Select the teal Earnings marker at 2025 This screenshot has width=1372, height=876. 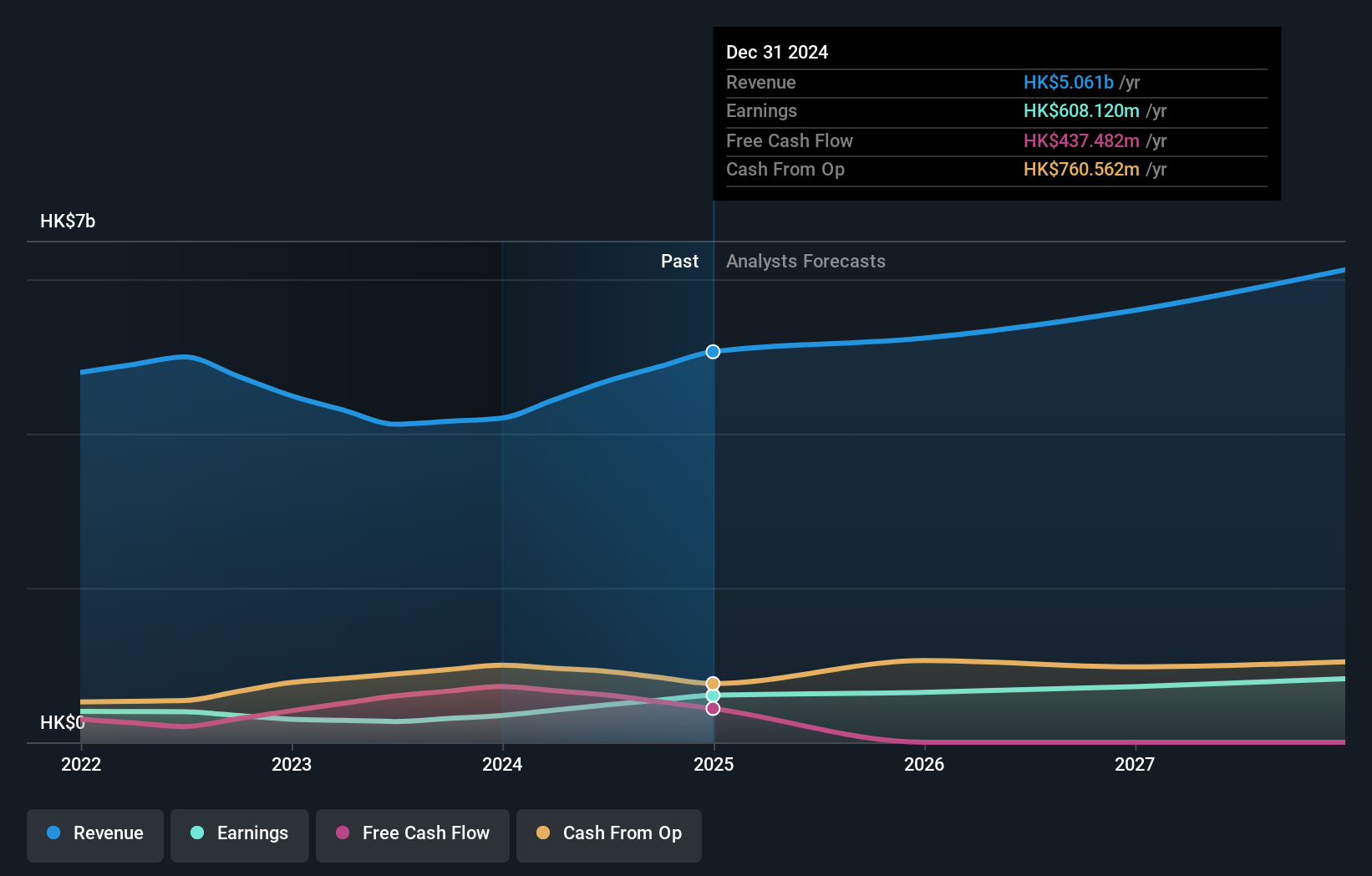point(713,695)
